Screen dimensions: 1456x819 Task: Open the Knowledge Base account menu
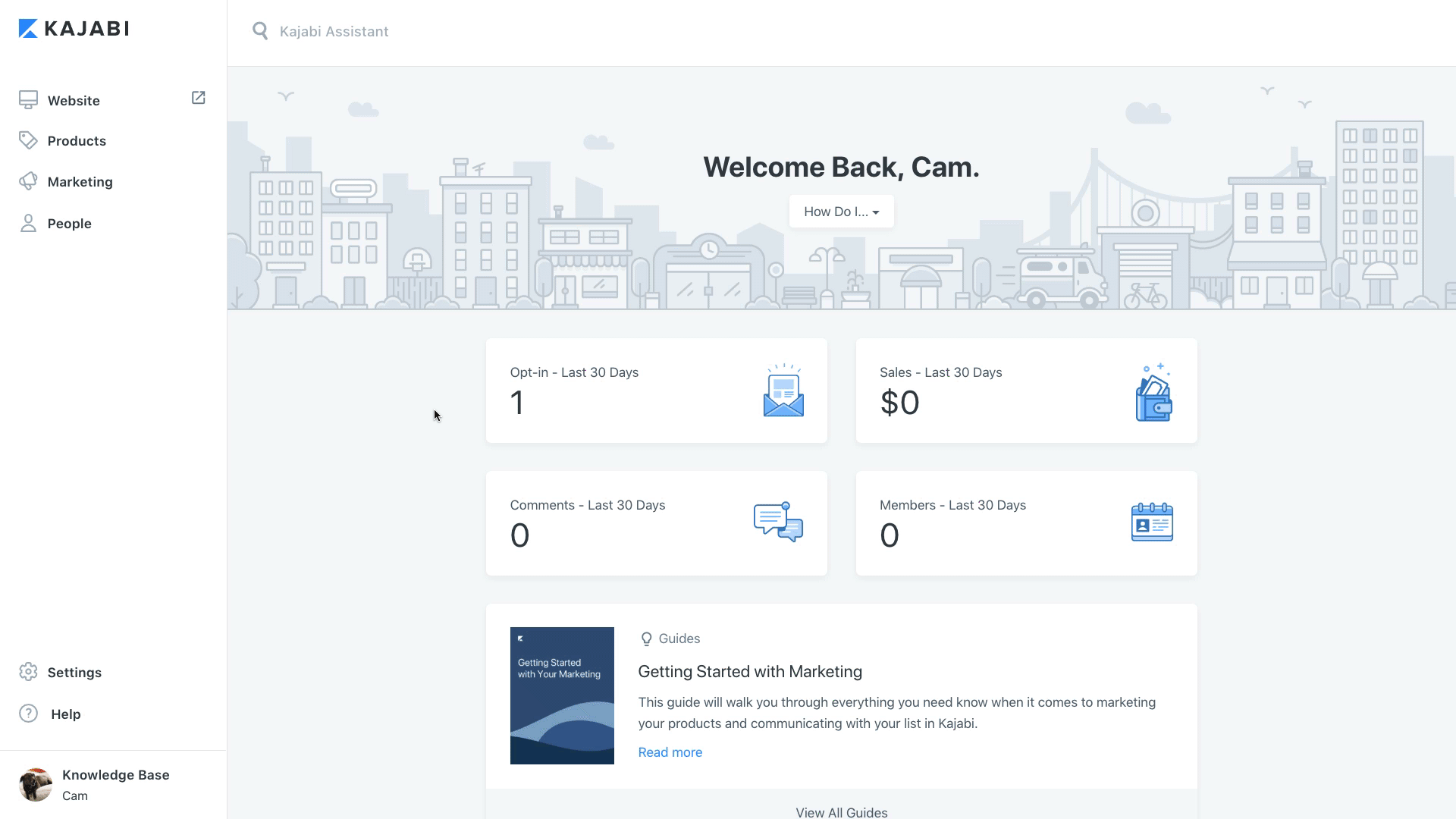(114, 785)
